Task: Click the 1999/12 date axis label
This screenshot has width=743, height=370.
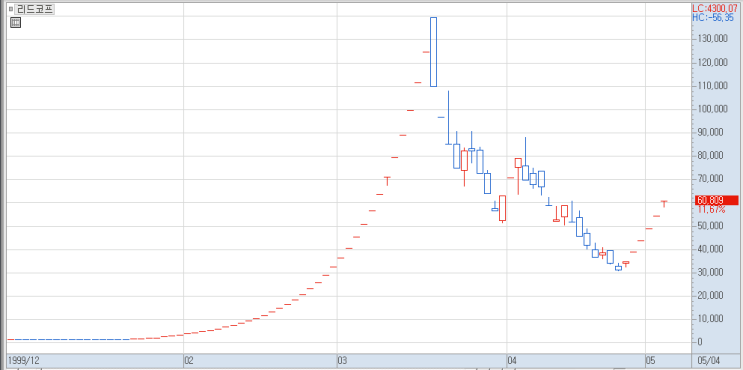Action: [23, 361]
